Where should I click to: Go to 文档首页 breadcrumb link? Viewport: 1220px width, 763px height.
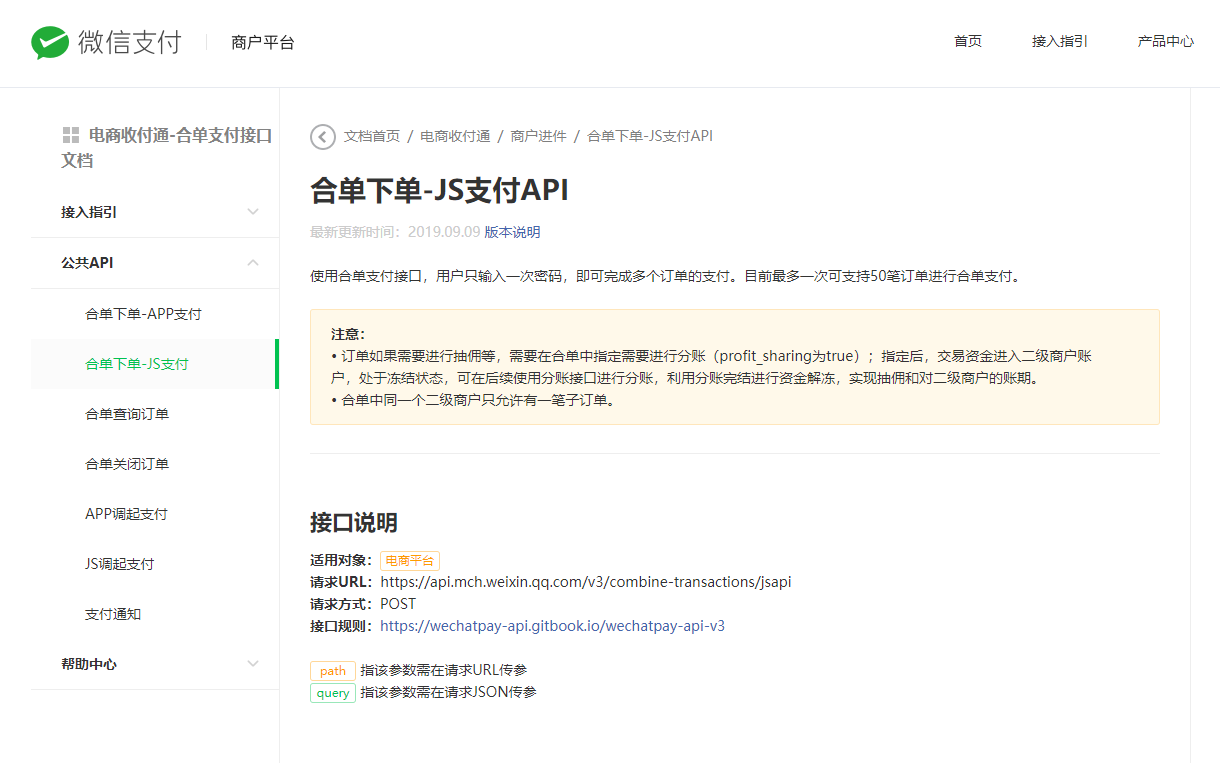pyautogui.click(x=372, y=137)
